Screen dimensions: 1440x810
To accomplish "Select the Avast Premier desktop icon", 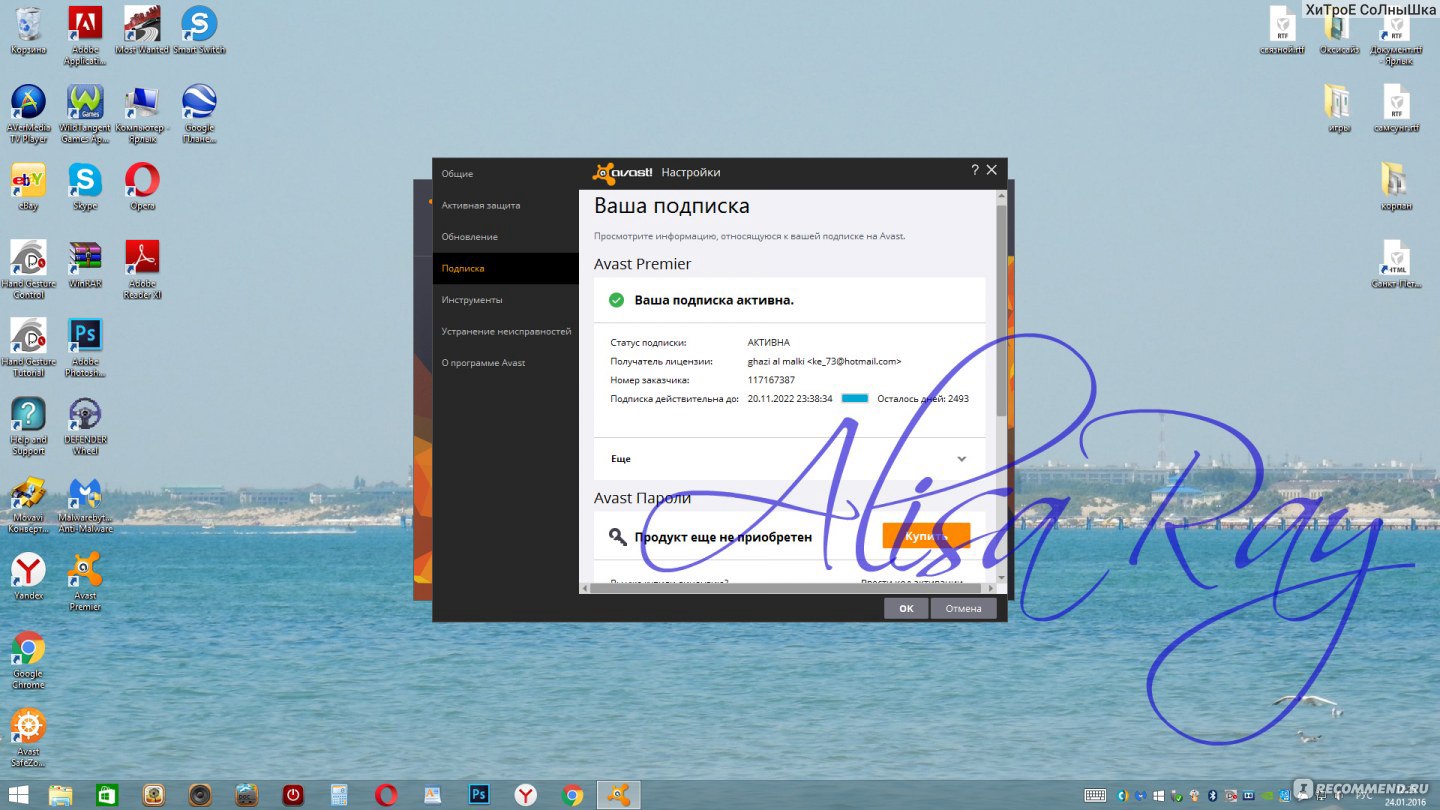I will tap(85, 582).
